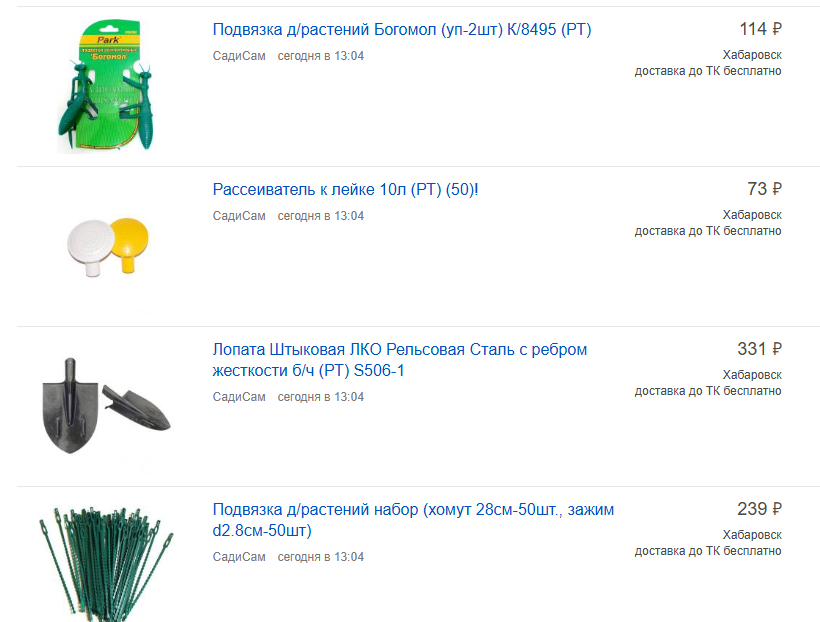This screenshot has width=820, height=622.
Task: Click 'доставка до ТК бесплатно' under 239 ₽
Action: [x=708, y=551]
